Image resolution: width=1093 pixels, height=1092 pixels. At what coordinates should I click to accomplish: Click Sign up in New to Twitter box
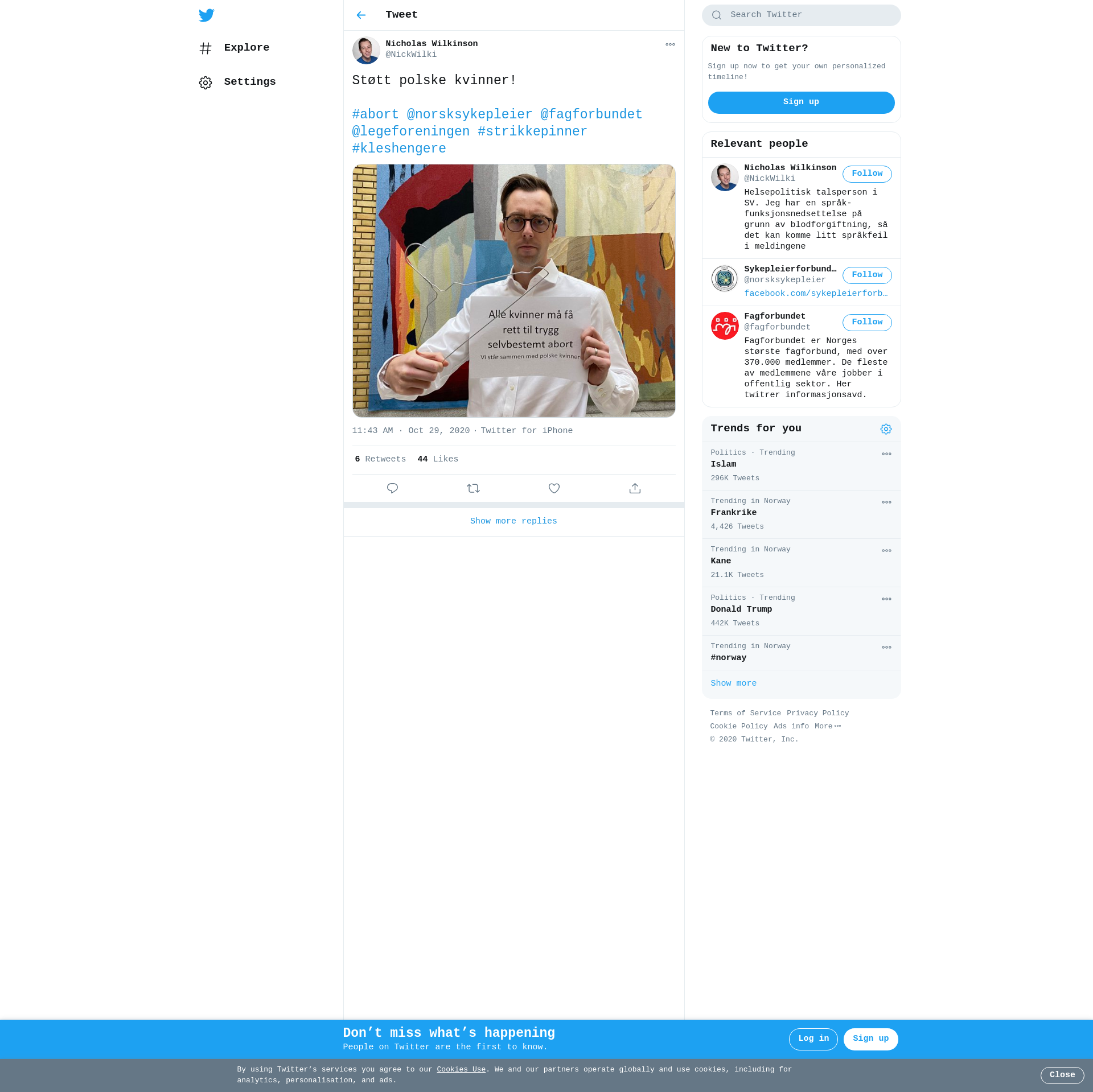click(x=801, y=102)
